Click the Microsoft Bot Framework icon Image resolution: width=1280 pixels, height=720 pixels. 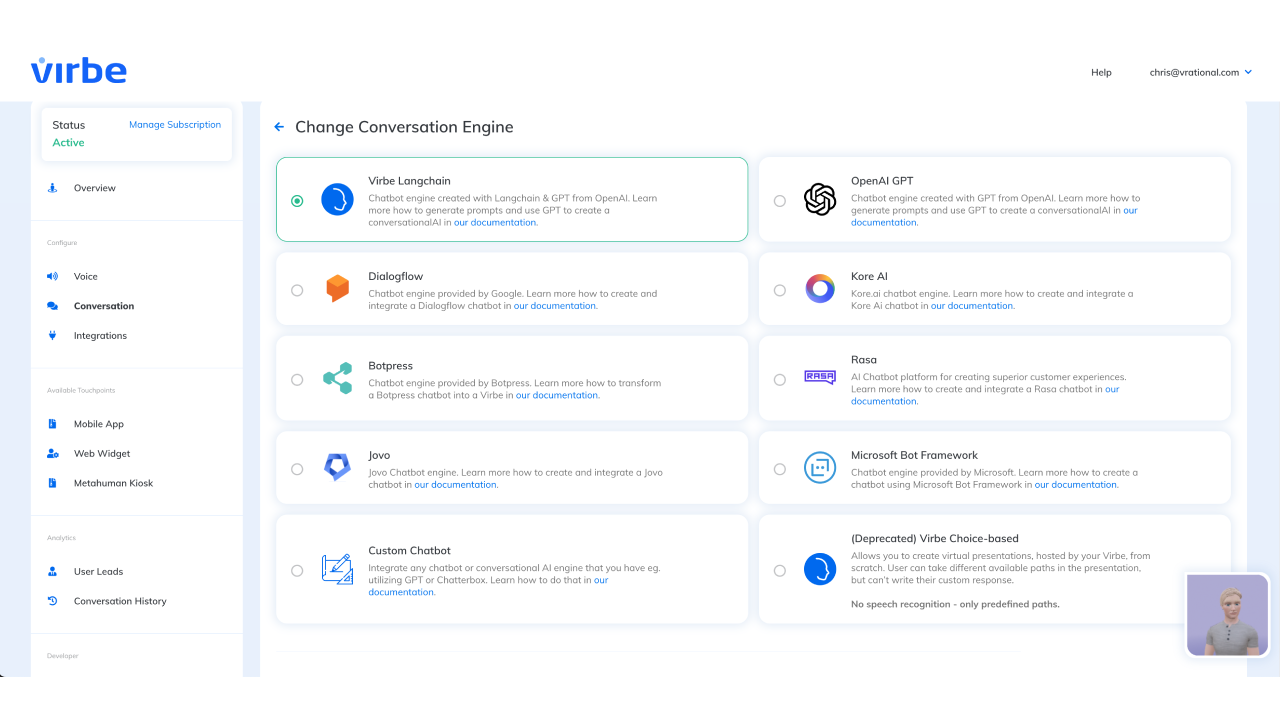click(820, 467)
